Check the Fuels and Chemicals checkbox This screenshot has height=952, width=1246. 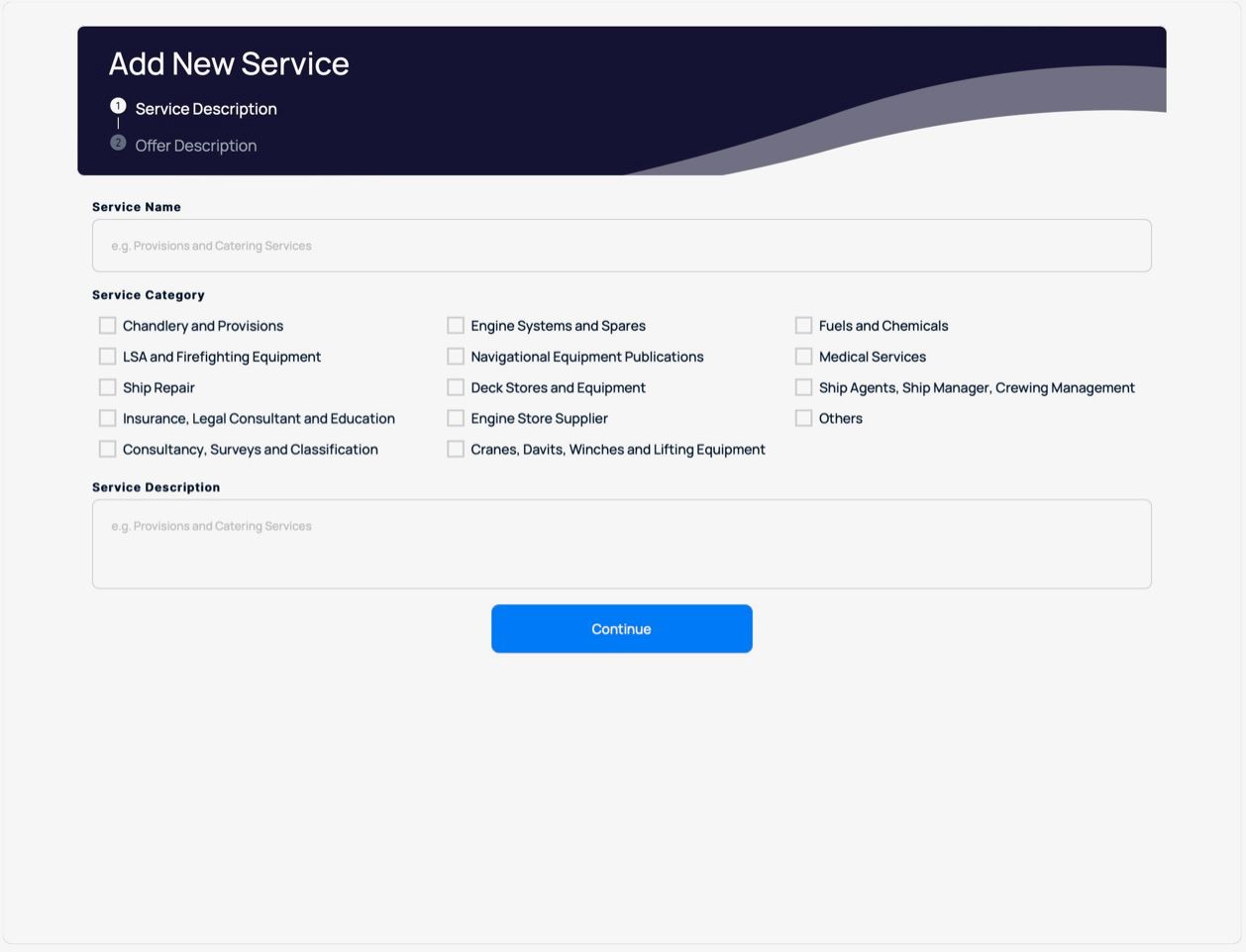[803, 325]
